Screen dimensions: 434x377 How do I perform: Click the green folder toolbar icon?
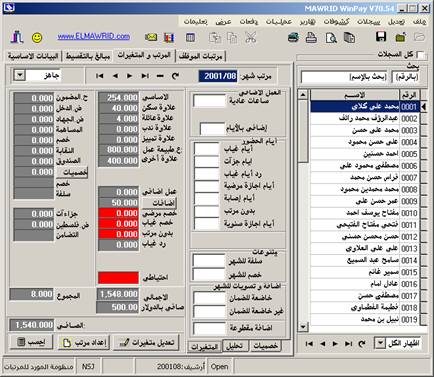tap(400, 37)
